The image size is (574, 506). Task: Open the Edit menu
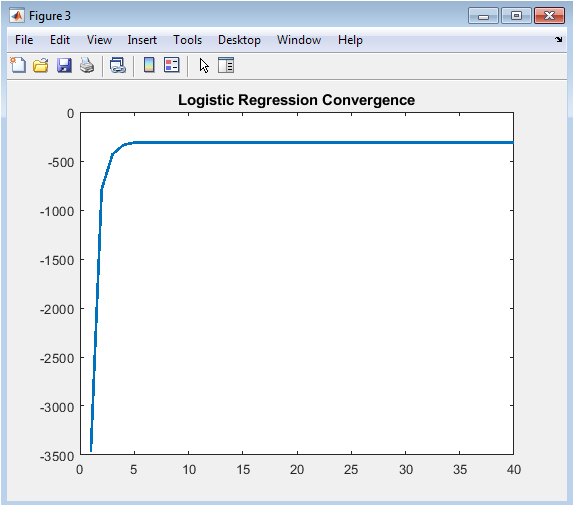(x=60, y=40)
